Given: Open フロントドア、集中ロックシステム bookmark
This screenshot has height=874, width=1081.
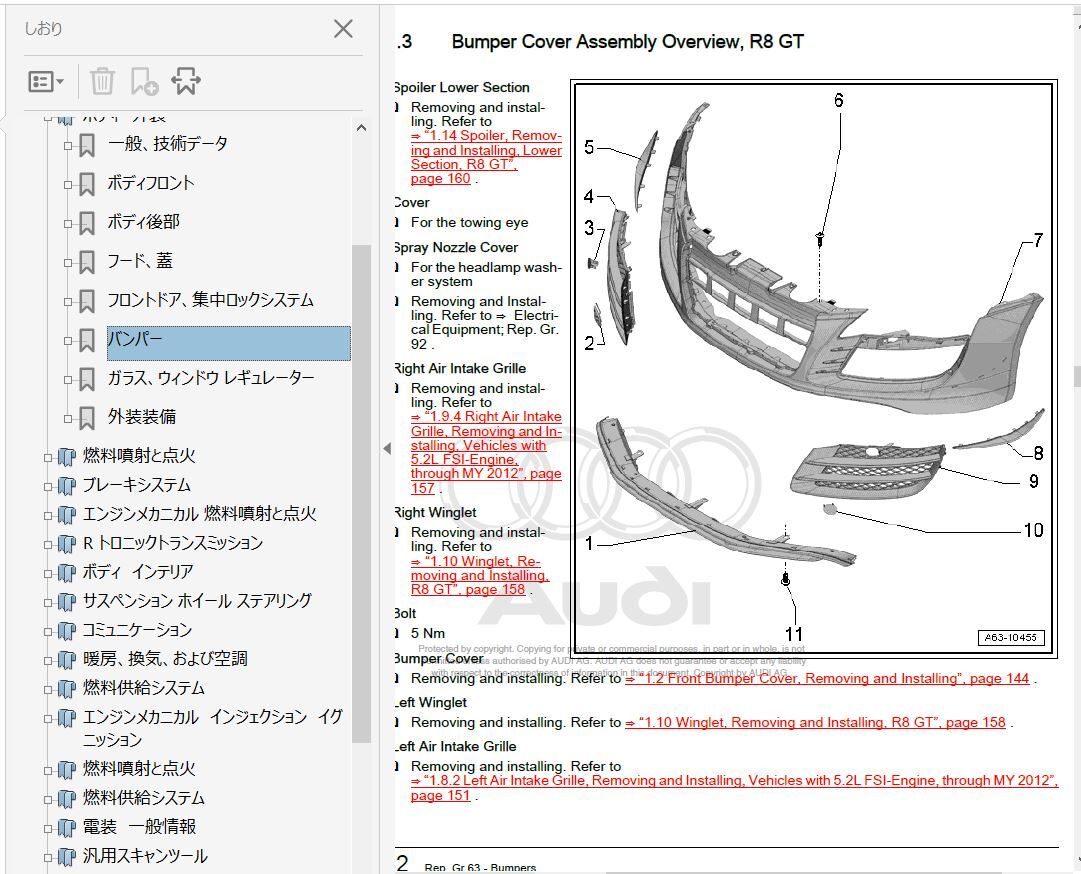Looking at the screenshot, I should click(210, 300).
